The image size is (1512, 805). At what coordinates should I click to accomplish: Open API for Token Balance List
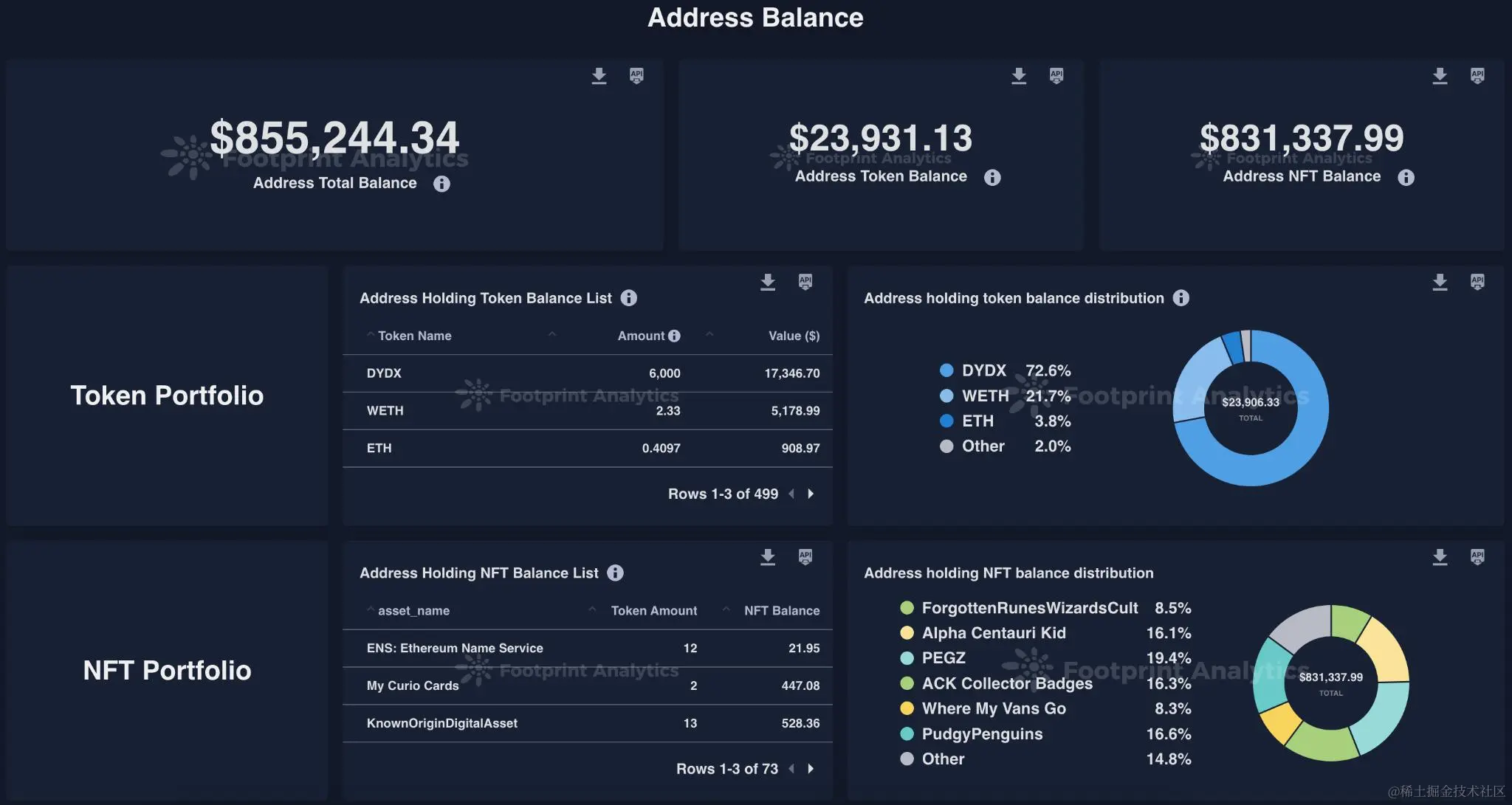coord(805,282)
